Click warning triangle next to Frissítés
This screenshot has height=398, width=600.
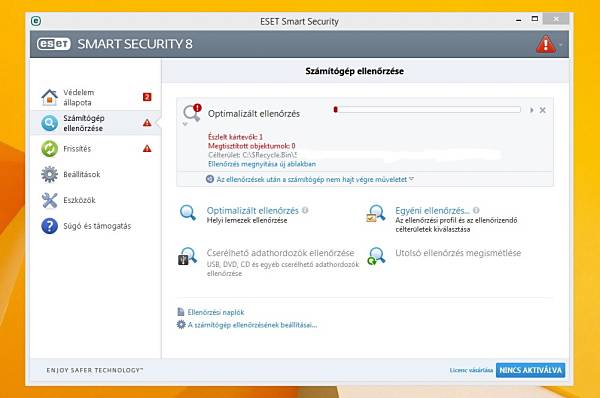pos(147,148)
